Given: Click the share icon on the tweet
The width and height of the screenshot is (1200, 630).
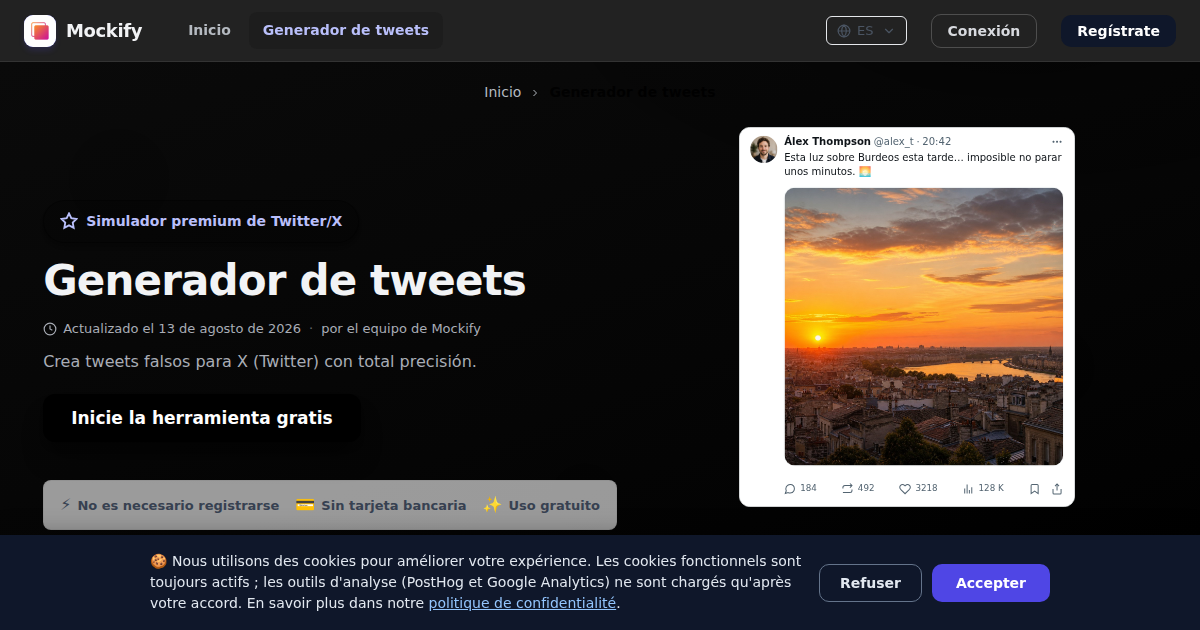Looking at the screenshot, I should point(1057,489).
